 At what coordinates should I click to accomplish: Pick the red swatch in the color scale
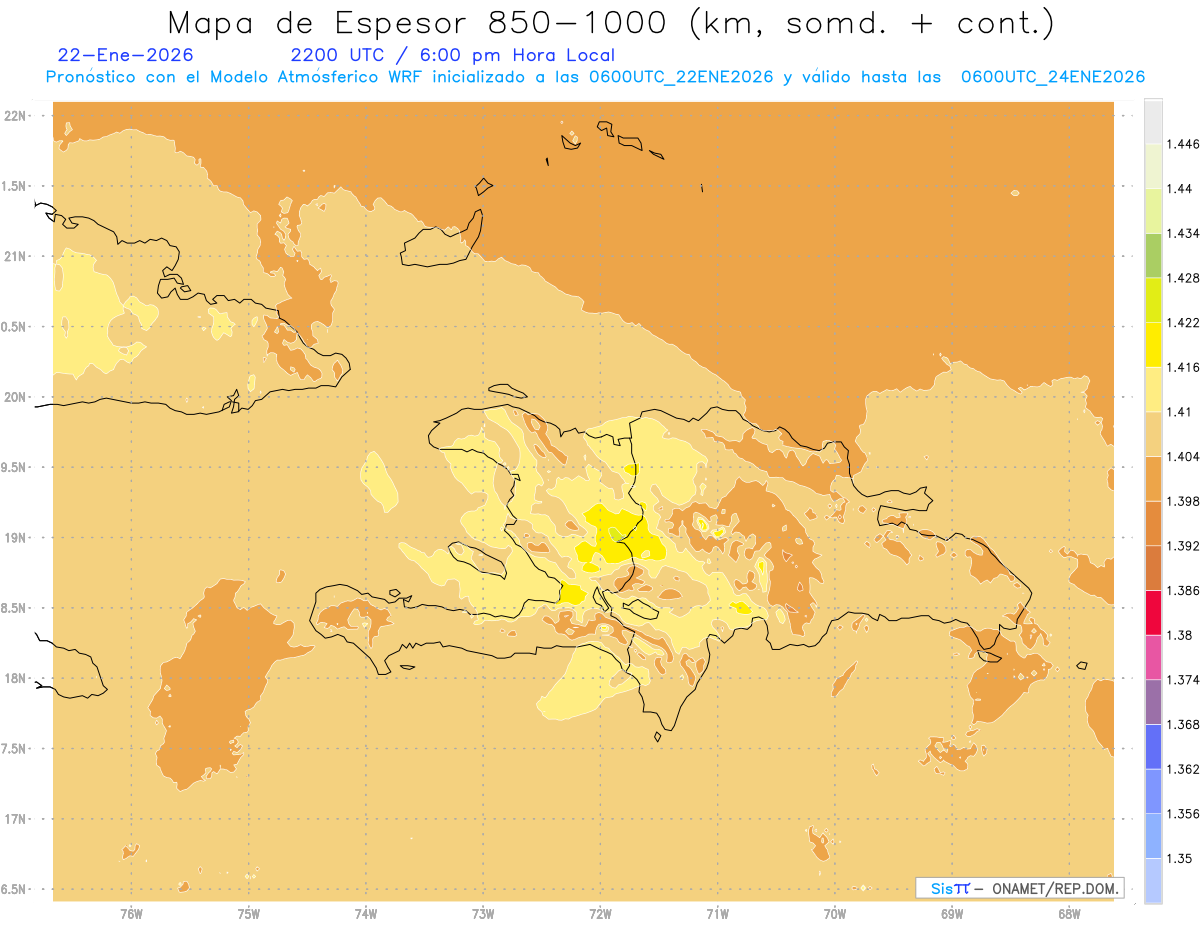(x=1153, y=613)
